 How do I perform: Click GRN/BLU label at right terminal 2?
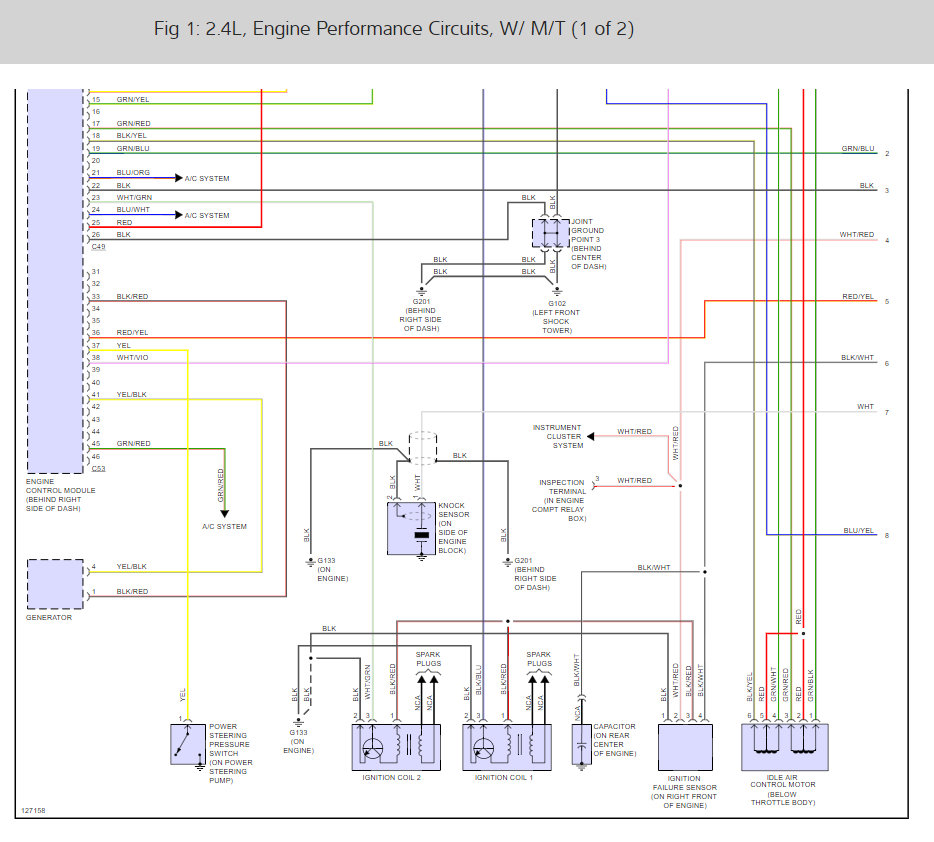coord(858,148)
